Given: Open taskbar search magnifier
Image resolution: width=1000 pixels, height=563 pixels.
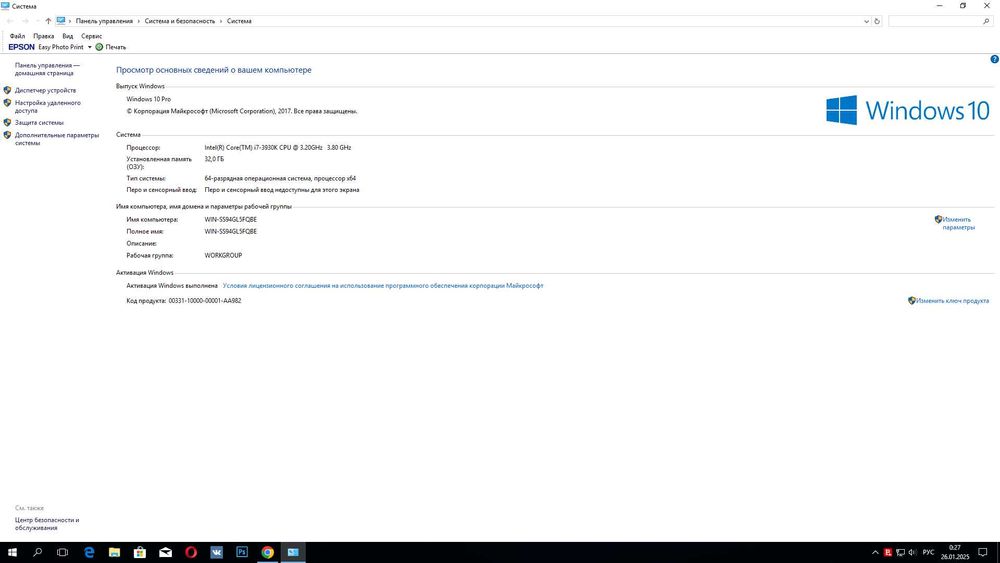Looking at the screenshot, I should coord(38,552).
